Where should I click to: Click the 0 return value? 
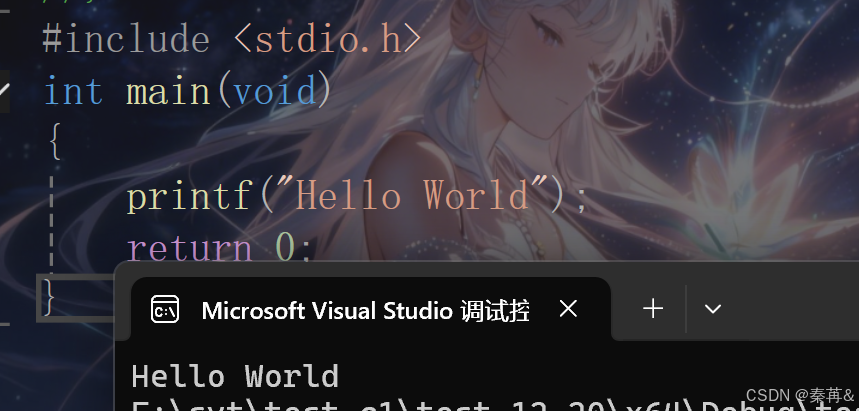click(285, 247)
